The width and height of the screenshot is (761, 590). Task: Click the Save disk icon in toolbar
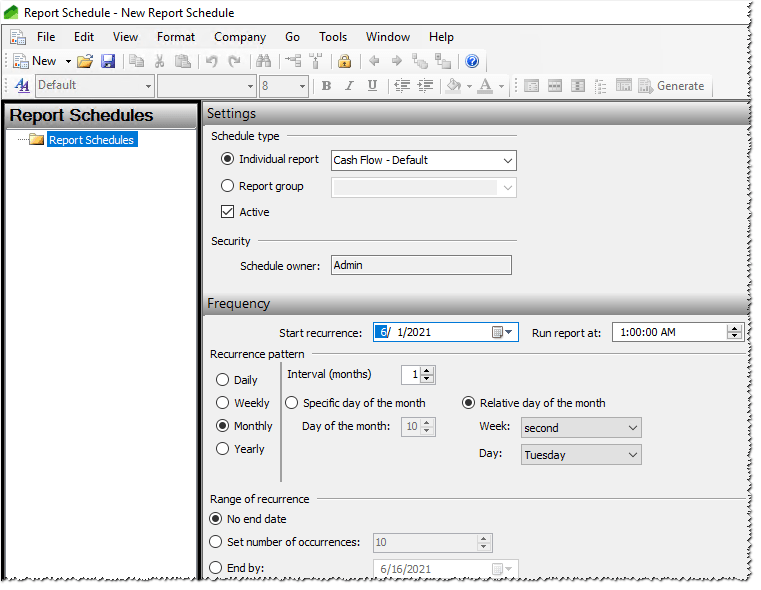tap(108, 61)
